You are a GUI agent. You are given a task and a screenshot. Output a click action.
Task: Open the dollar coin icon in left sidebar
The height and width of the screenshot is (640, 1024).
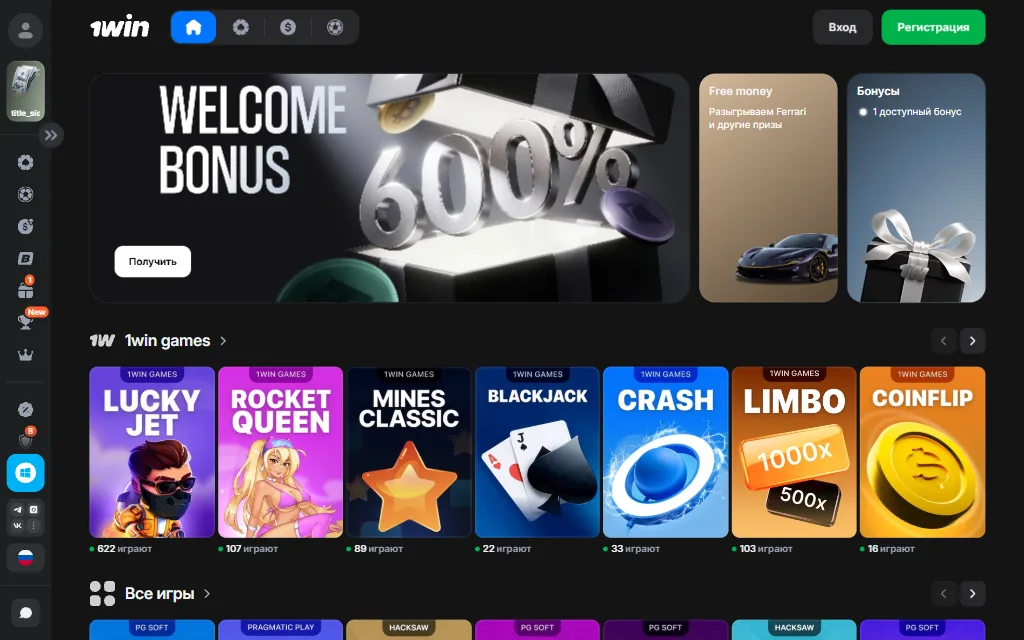[x=25, y=227]
